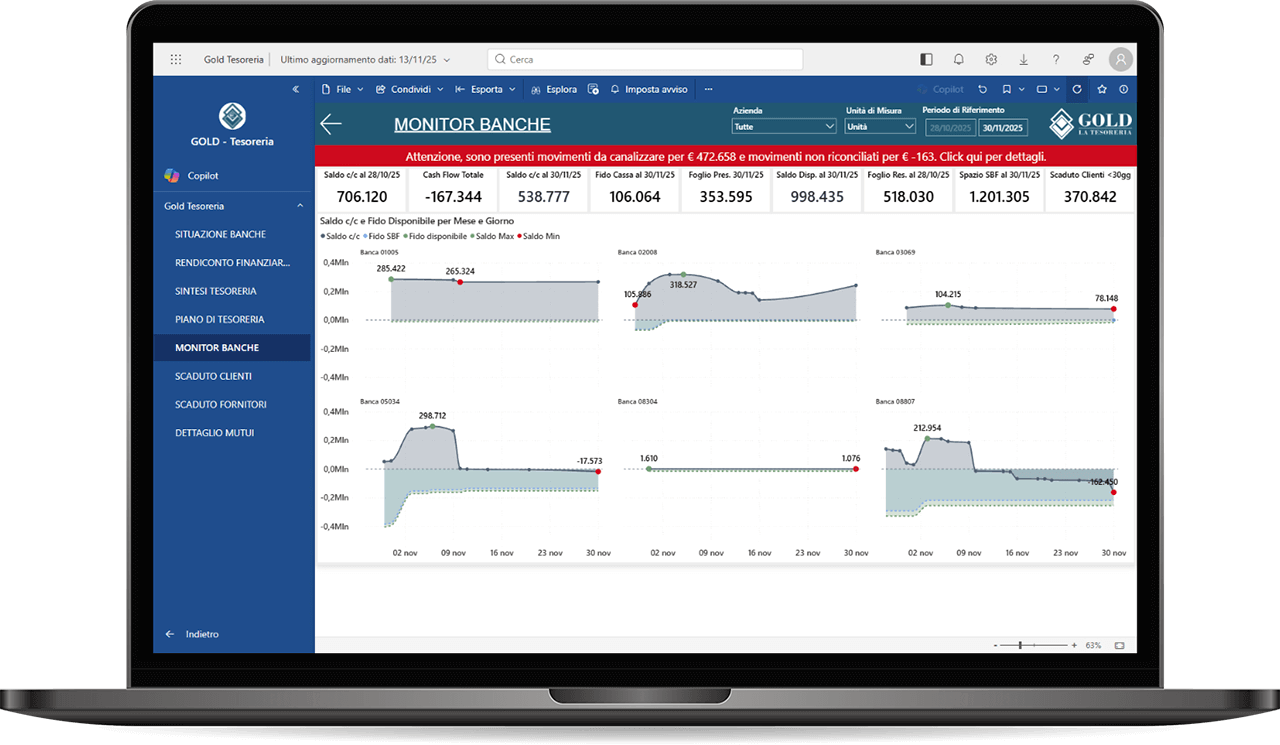Go to Scaduto Clienti page
Screen dimensions: 1280x745
(x=213, y=376)
